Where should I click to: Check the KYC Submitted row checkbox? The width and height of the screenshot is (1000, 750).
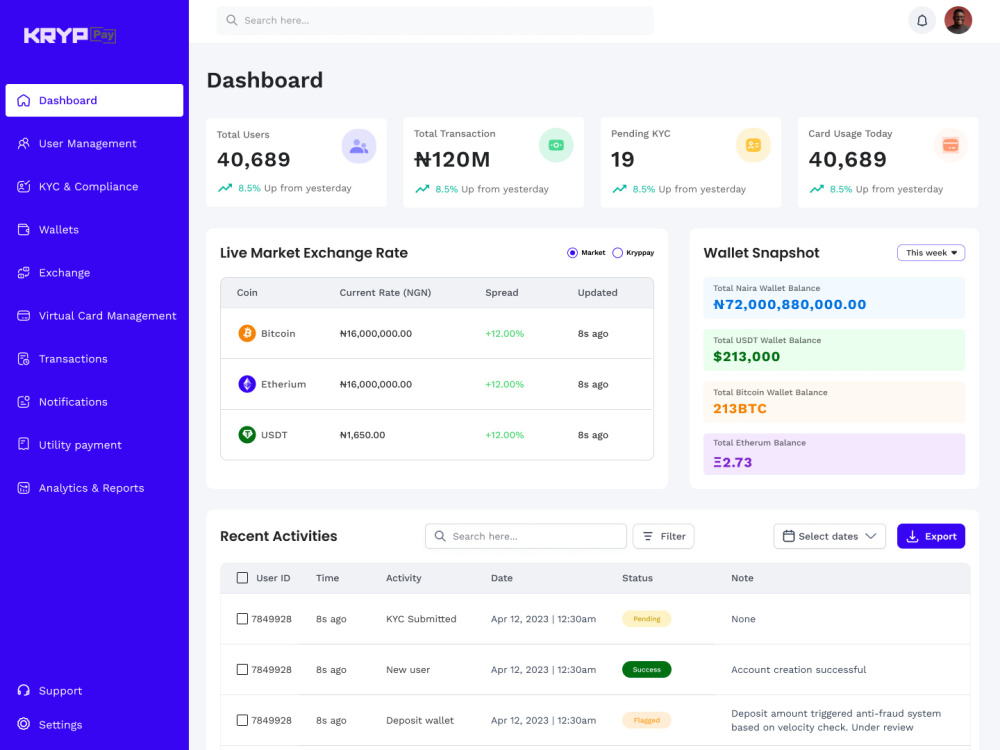pyautogui.click(x=242, y=619)
